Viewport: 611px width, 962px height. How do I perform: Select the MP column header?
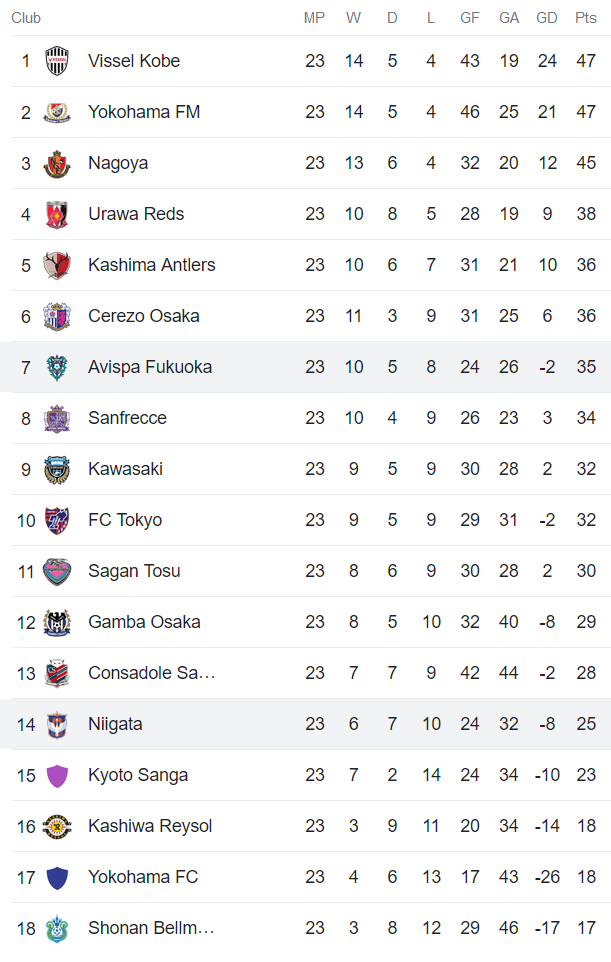tap(315, 17)
